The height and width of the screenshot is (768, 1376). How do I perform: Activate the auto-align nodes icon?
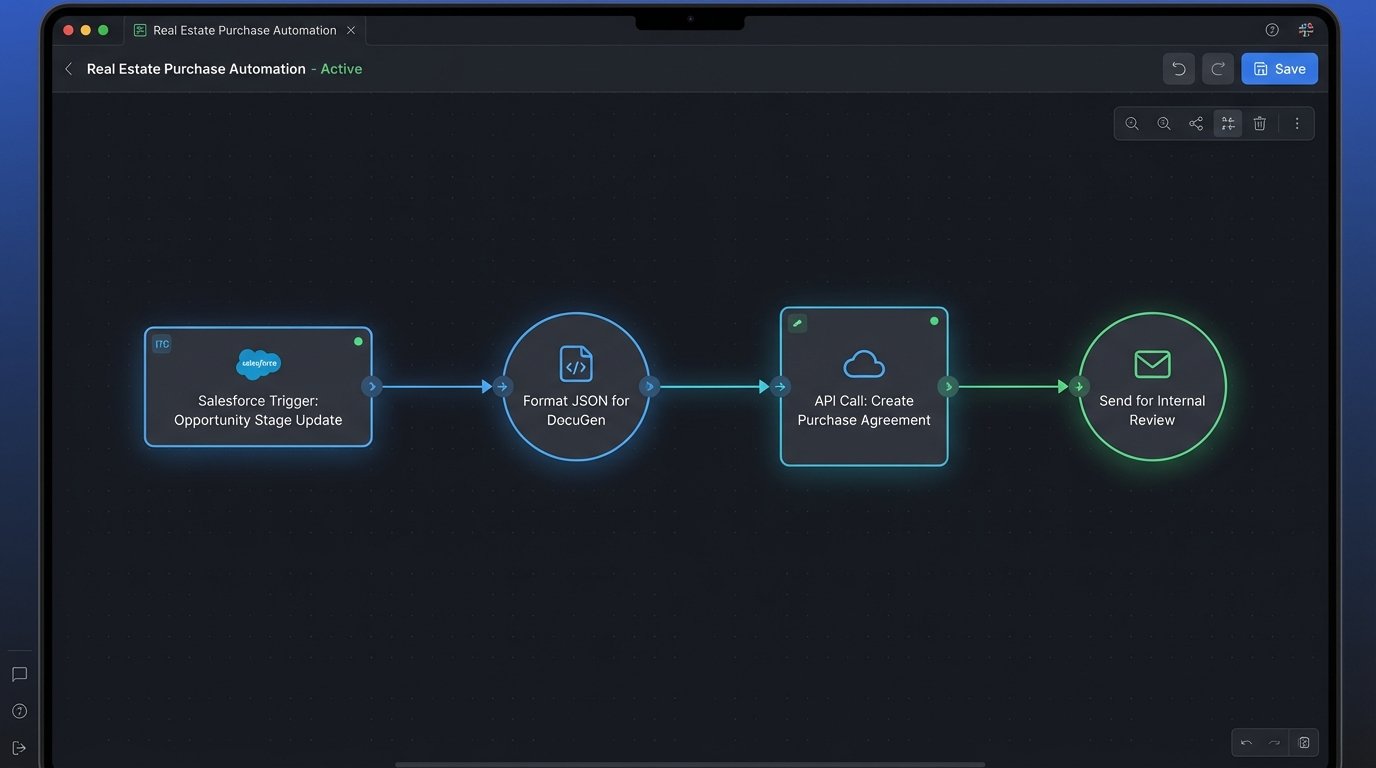click(1227, 123)
